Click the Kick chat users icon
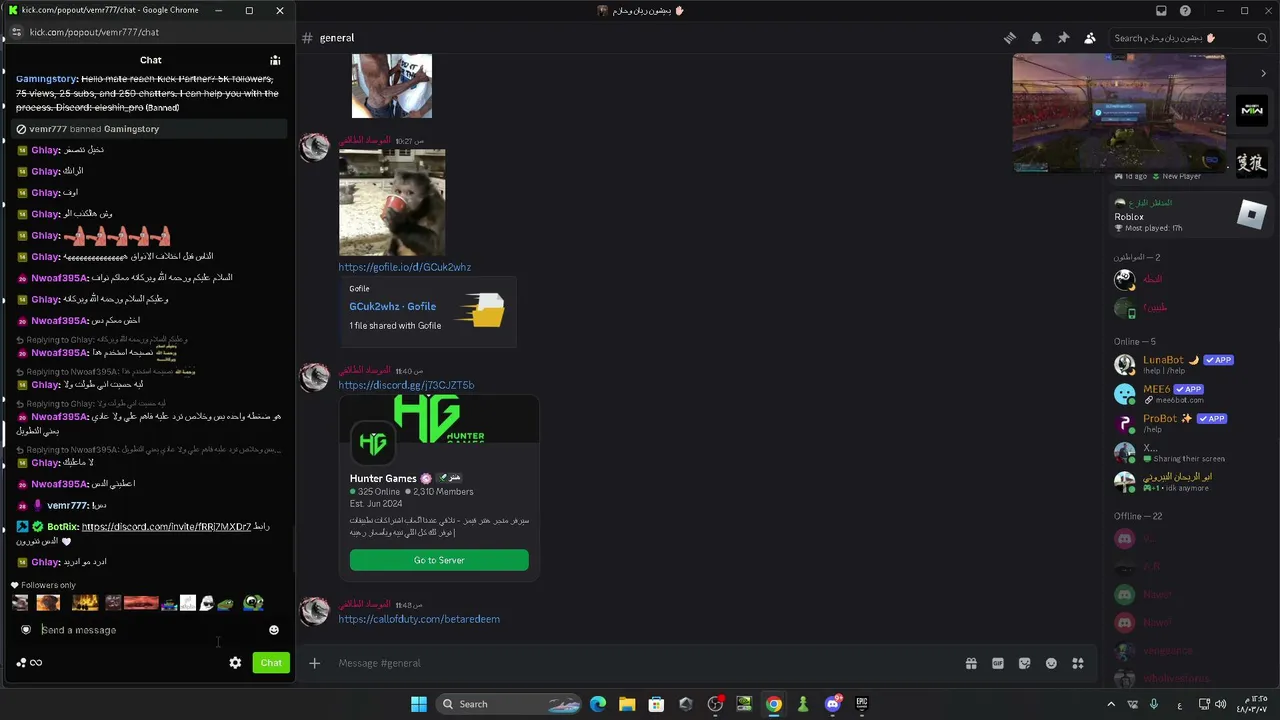This screenshot has width=1280, height=720. click(275, 60)
